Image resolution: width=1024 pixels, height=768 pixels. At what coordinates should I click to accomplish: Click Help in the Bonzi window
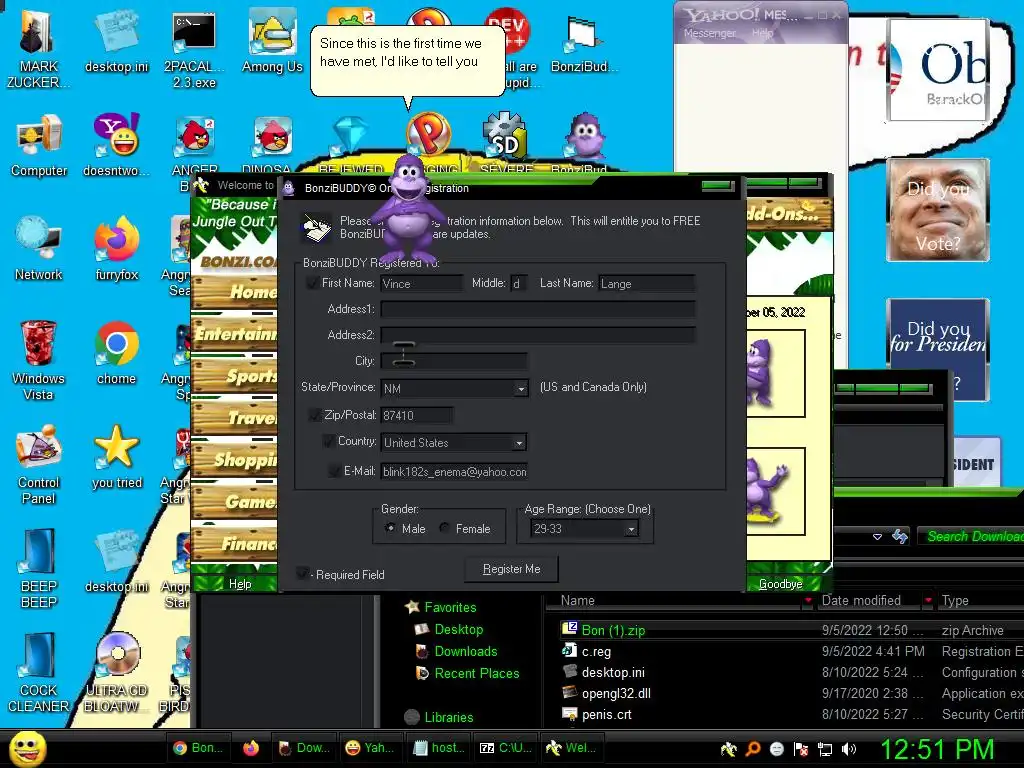pos(240,584)
